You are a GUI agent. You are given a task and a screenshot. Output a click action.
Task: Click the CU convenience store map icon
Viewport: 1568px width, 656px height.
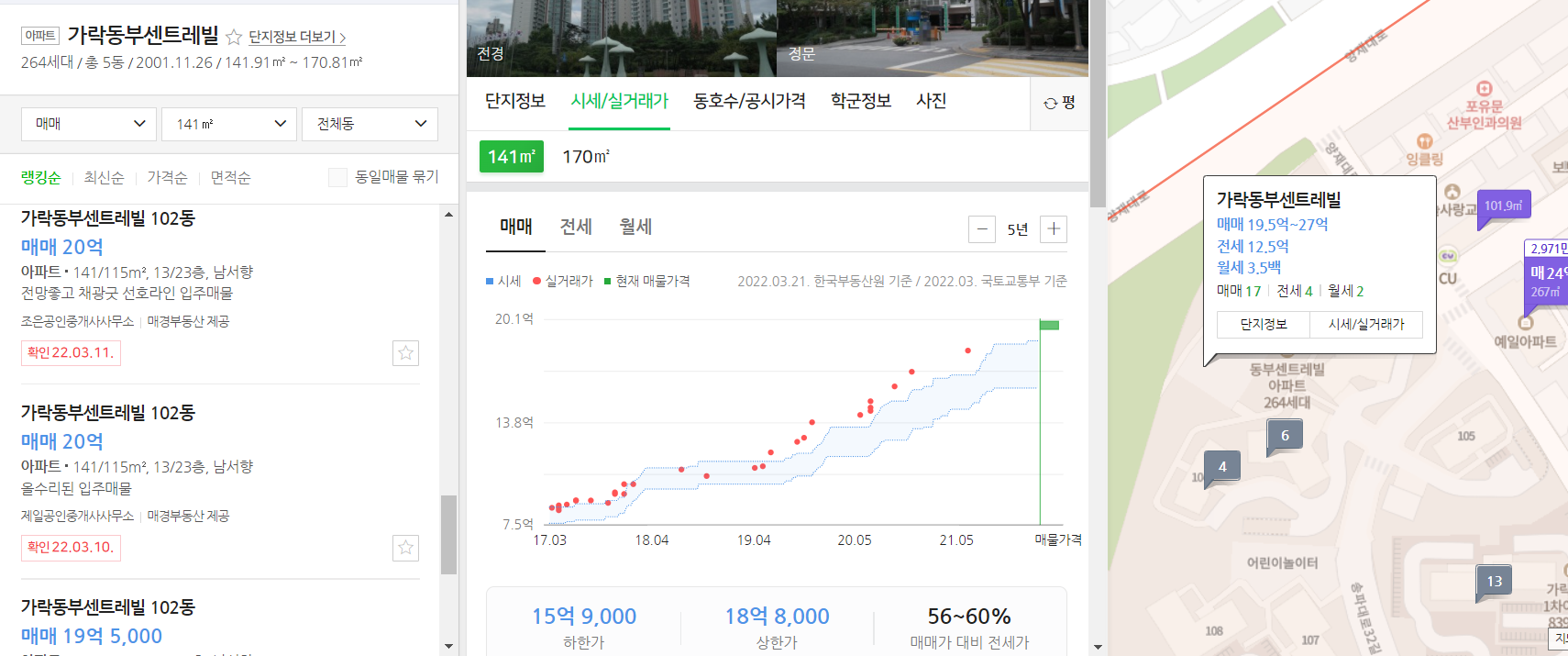[1448, 257]
